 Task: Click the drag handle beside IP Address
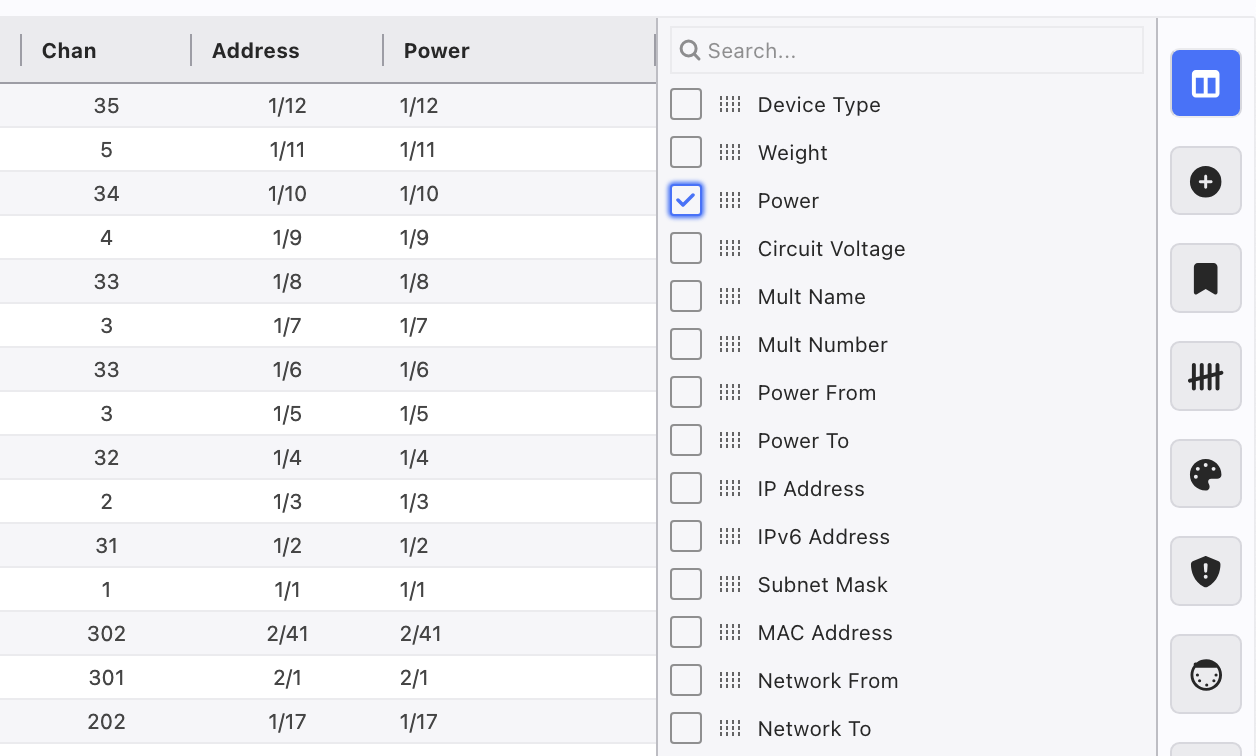click(730, 489)
